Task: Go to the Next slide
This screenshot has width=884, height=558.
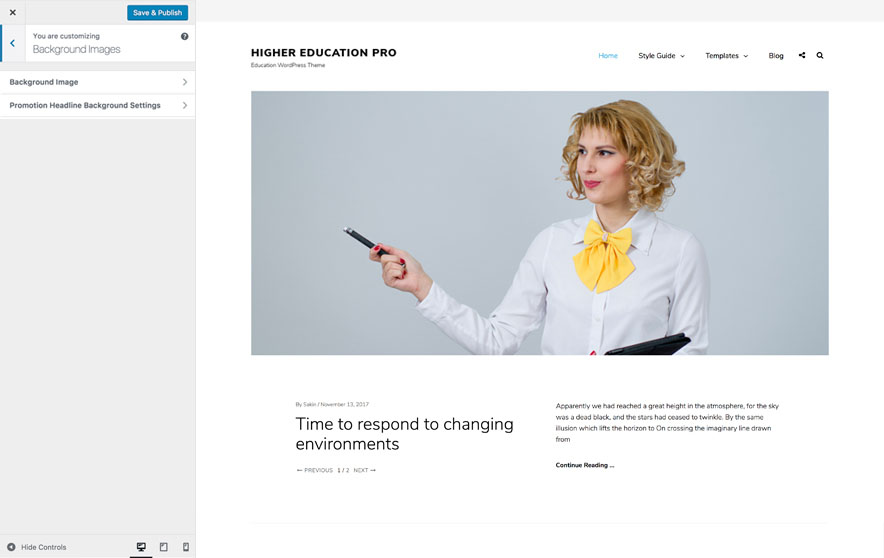Action: pos(364,470)
